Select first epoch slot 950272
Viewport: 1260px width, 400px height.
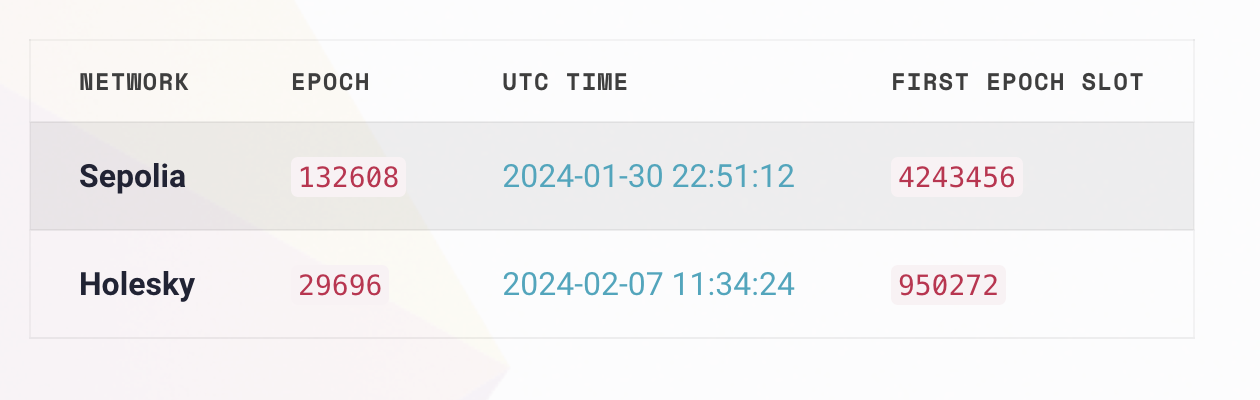click(x=948, y=286)
